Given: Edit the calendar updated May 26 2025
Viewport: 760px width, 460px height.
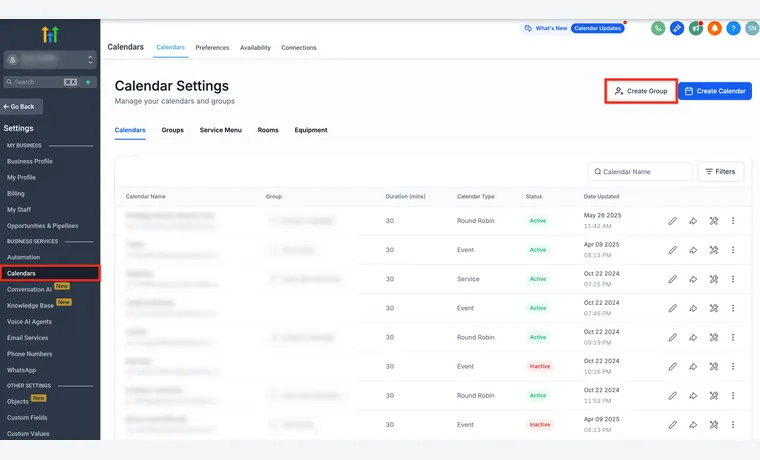Looking at the screenshot, I should pos(672,221).
